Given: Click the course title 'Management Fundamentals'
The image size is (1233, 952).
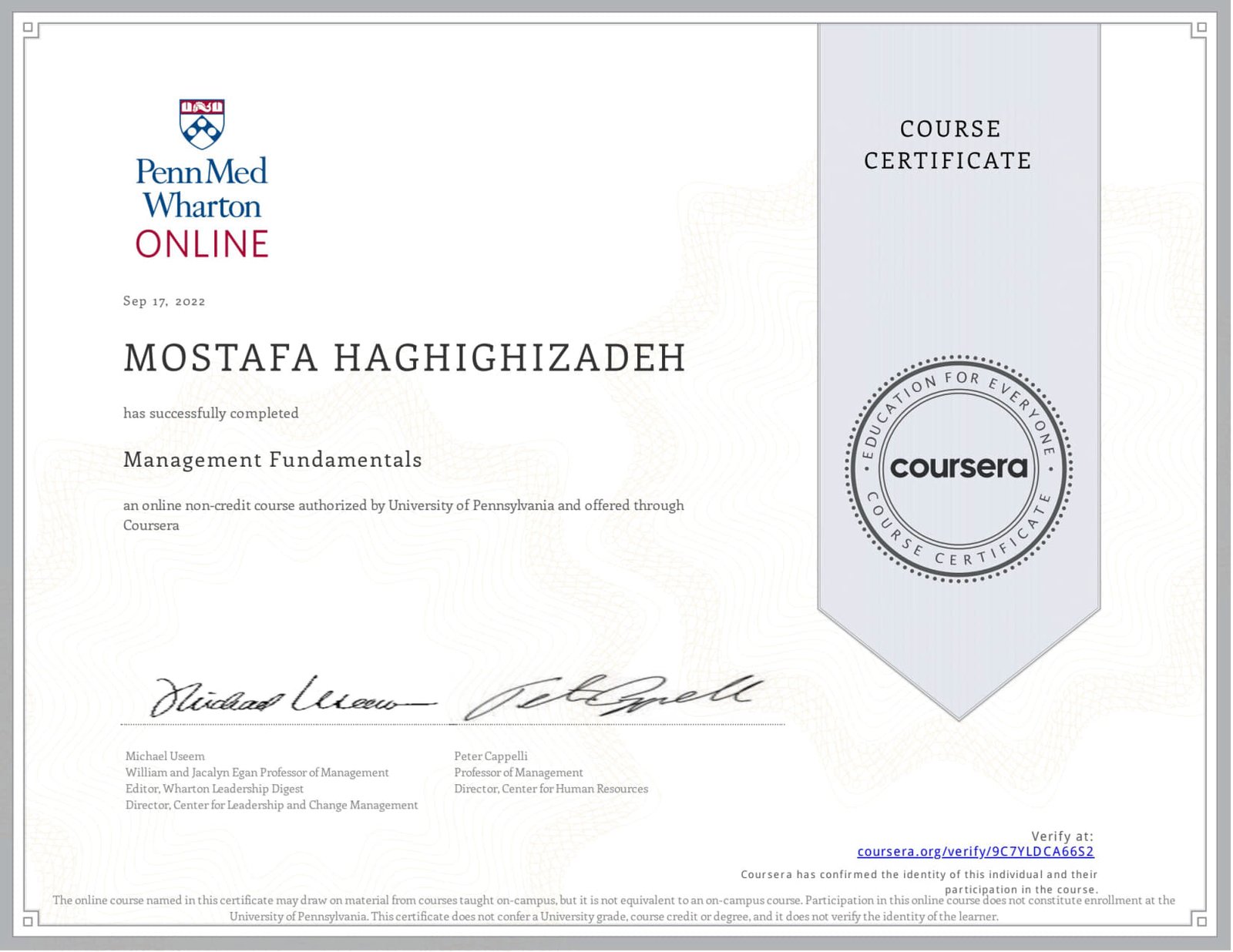Looking at the screenshot, I should click(x=273, y=460).
